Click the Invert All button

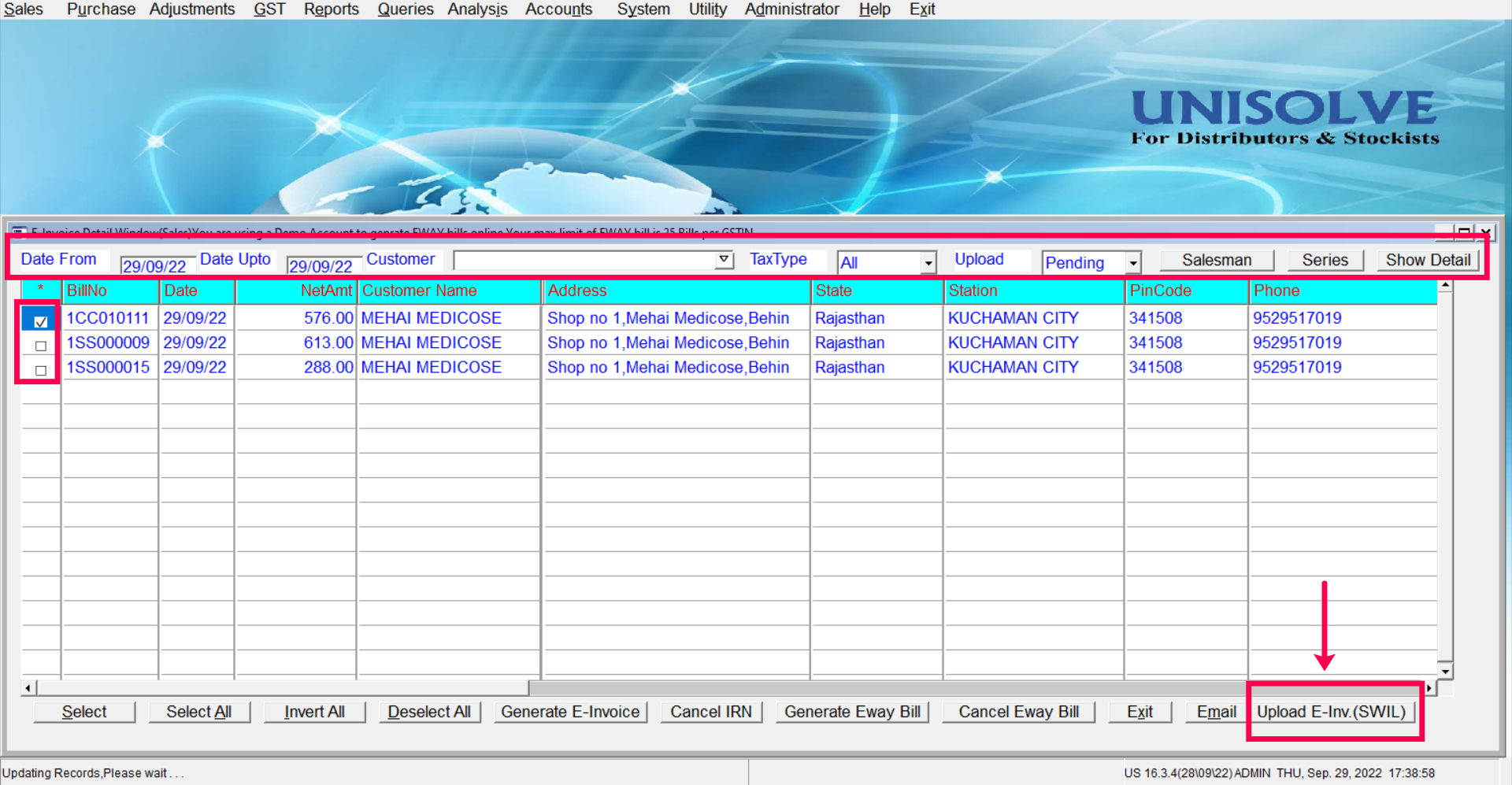point(314,712)
